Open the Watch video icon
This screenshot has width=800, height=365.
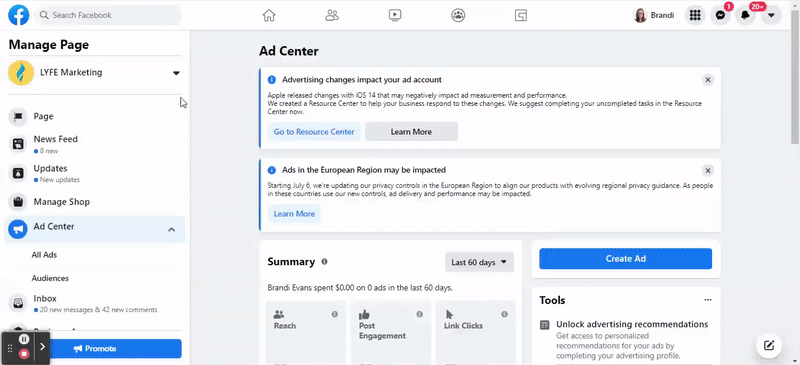tap(395, 15)
